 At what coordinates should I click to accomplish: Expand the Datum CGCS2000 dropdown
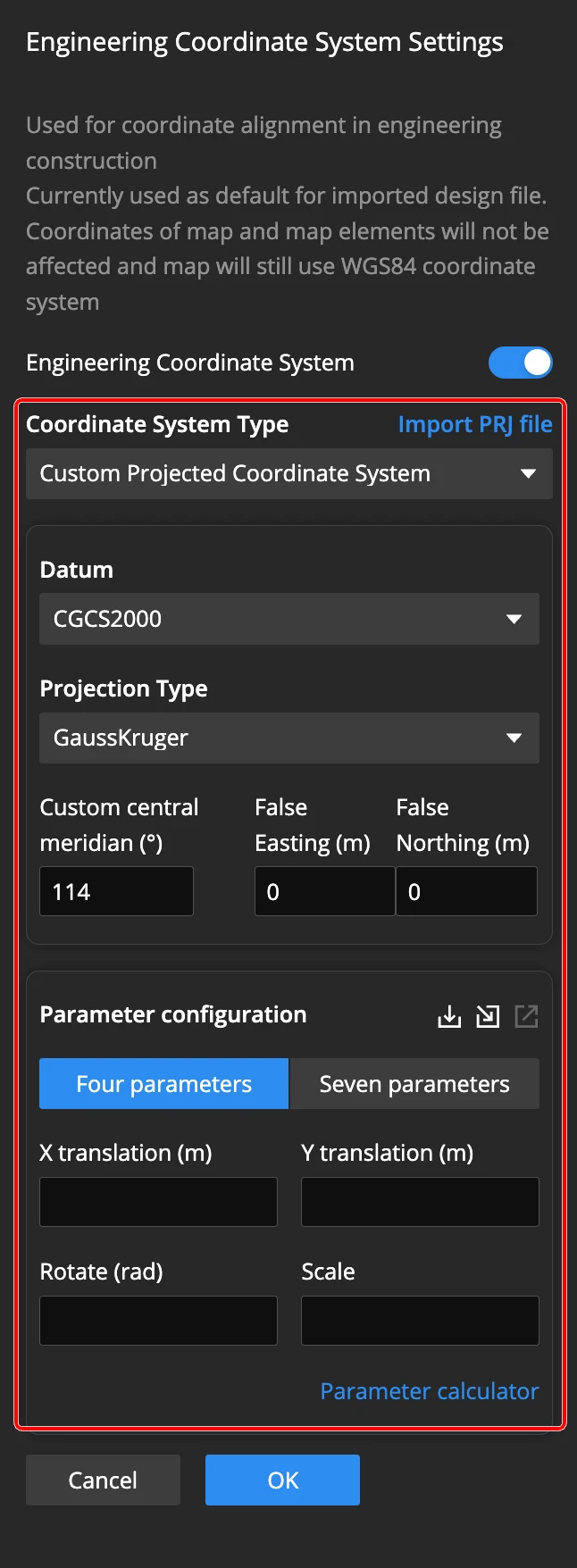point(288,619)
